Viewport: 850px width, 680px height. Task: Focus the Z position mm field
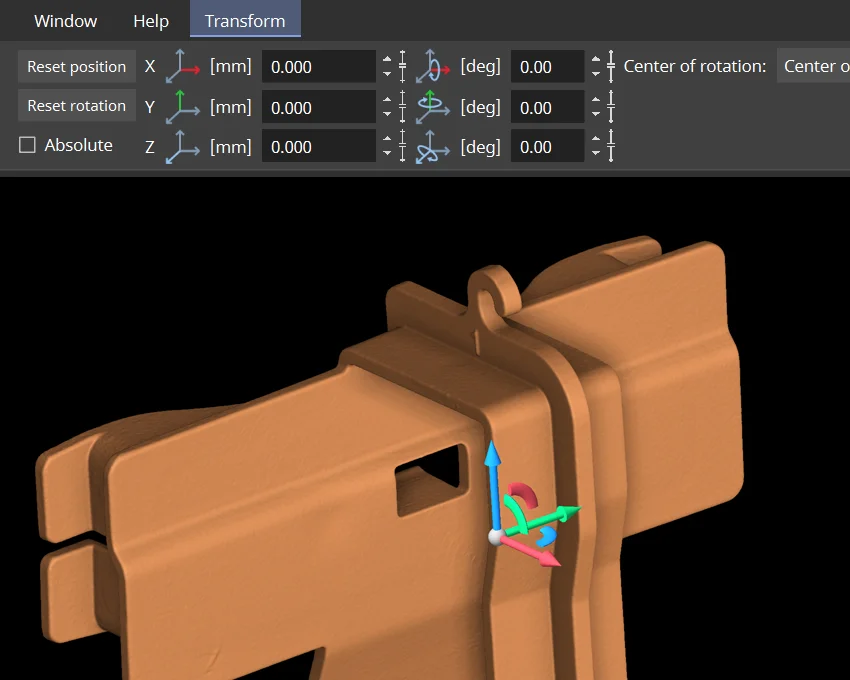pyautogui.click(x=319, y=146)
